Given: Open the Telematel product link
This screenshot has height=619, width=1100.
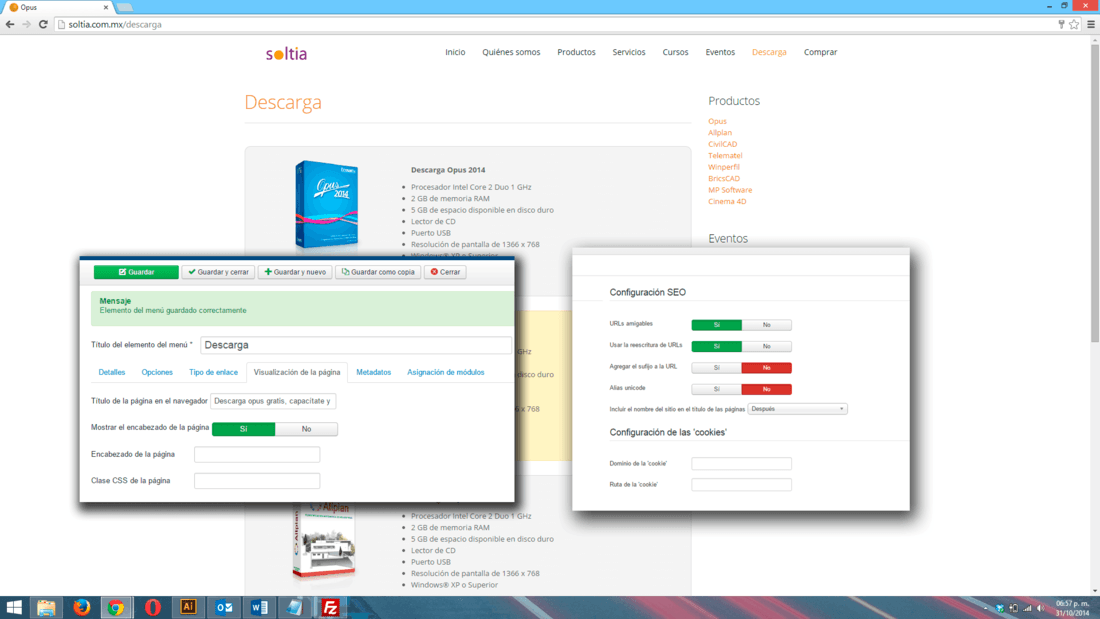Looking at the screenshot, I should point(725,156).
